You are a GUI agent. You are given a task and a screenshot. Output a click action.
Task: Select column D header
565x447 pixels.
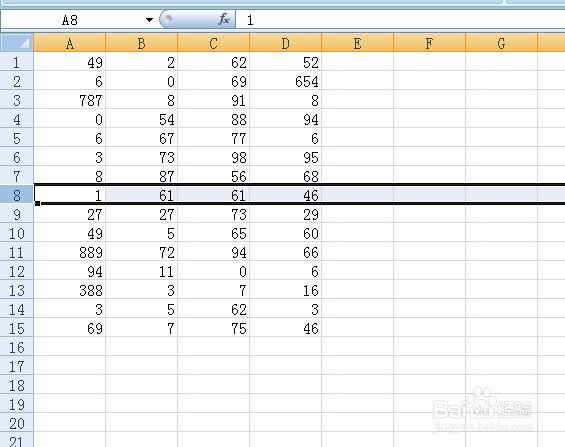click(285, 43)
